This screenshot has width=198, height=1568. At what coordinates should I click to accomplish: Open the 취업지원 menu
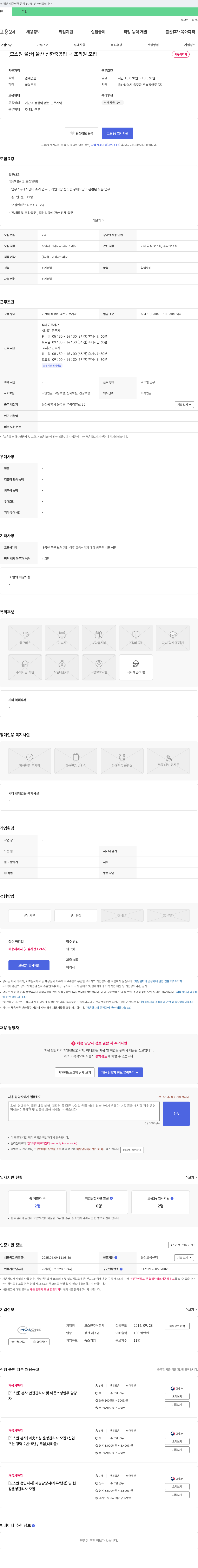(66, 32)
